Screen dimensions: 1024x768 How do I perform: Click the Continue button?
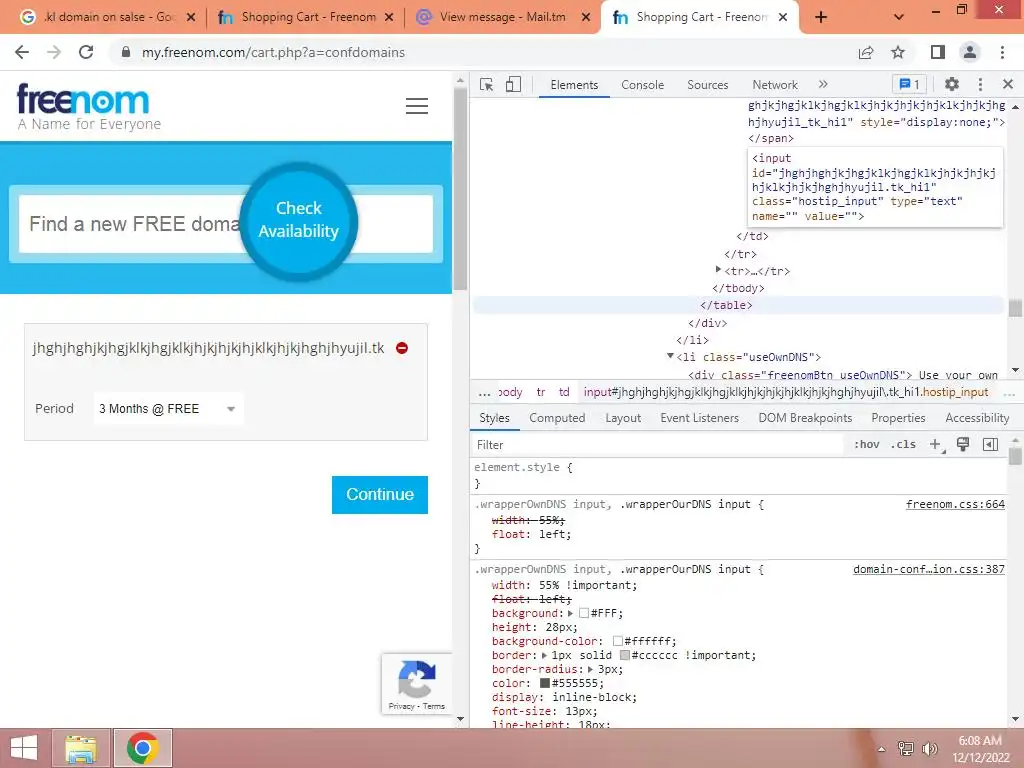tap(379, 494)
